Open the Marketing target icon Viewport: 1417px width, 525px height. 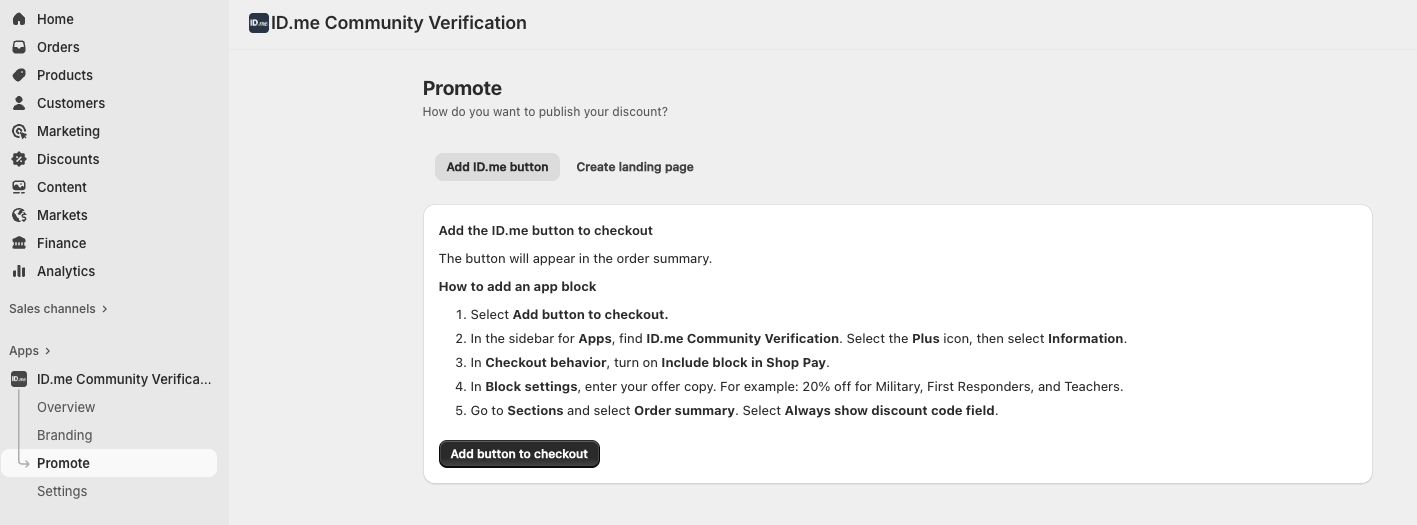coord(19,131)
